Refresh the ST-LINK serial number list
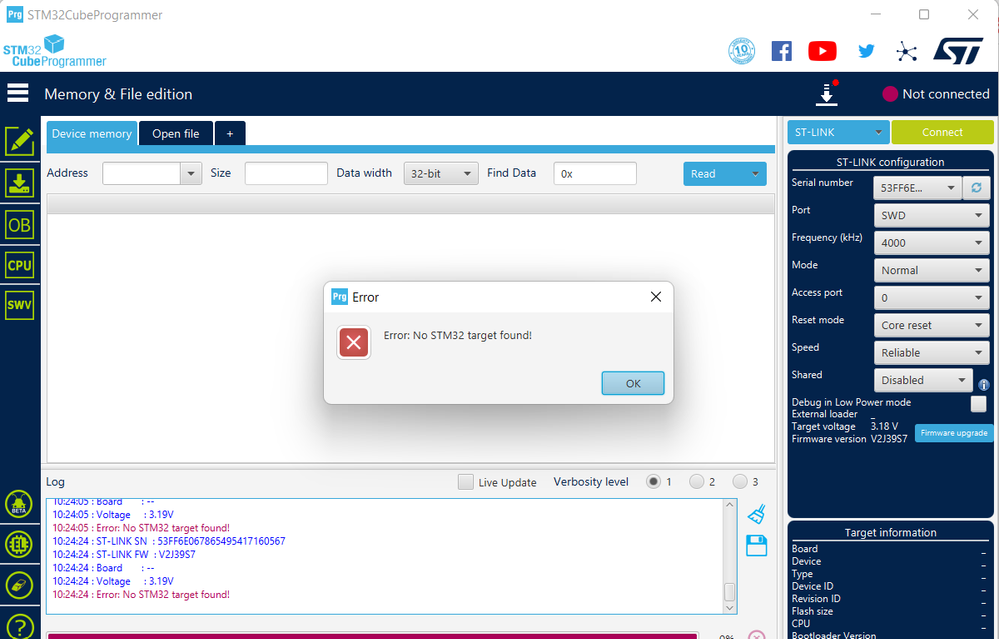This screenshot has width=999, height=639. [x=976, y=188]
